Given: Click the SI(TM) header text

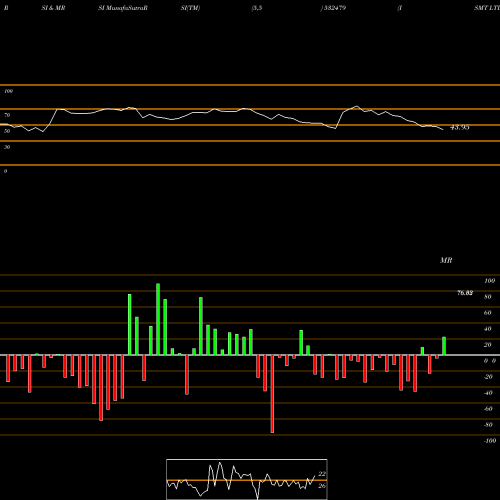Looking at the screenshot, I should 190,8.
